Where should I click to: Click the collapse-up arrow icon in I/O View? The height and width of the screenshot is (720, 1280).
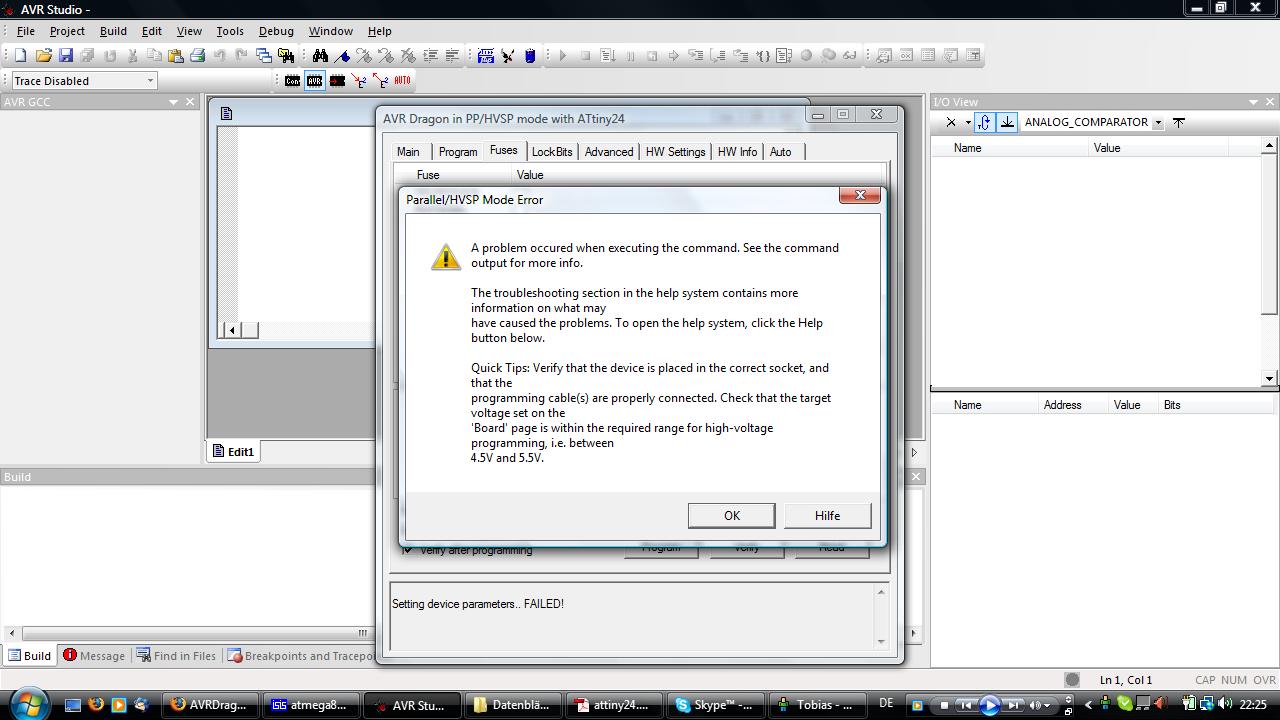click(1179, 122)
